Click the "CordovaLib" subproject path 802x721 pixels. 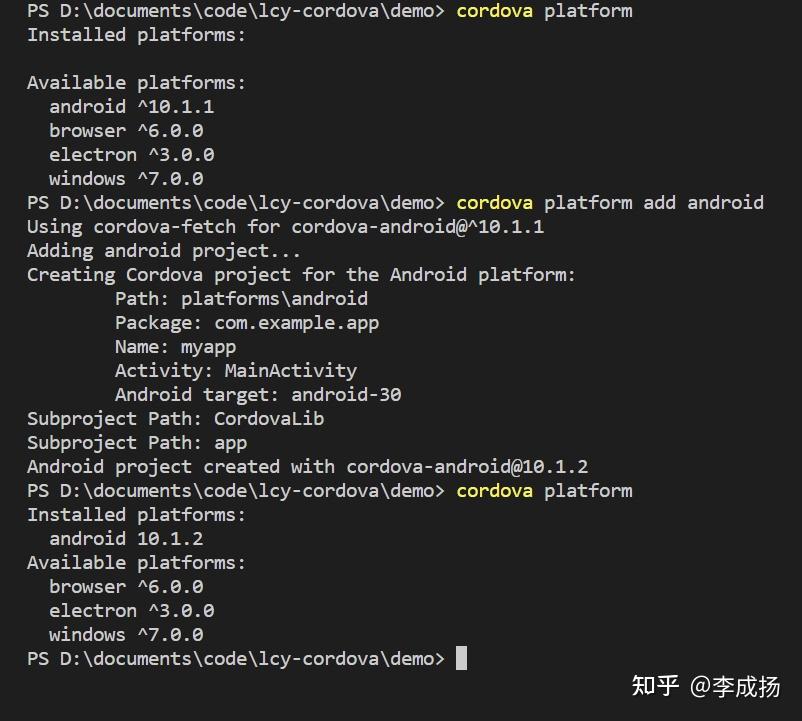click(269, 418)
